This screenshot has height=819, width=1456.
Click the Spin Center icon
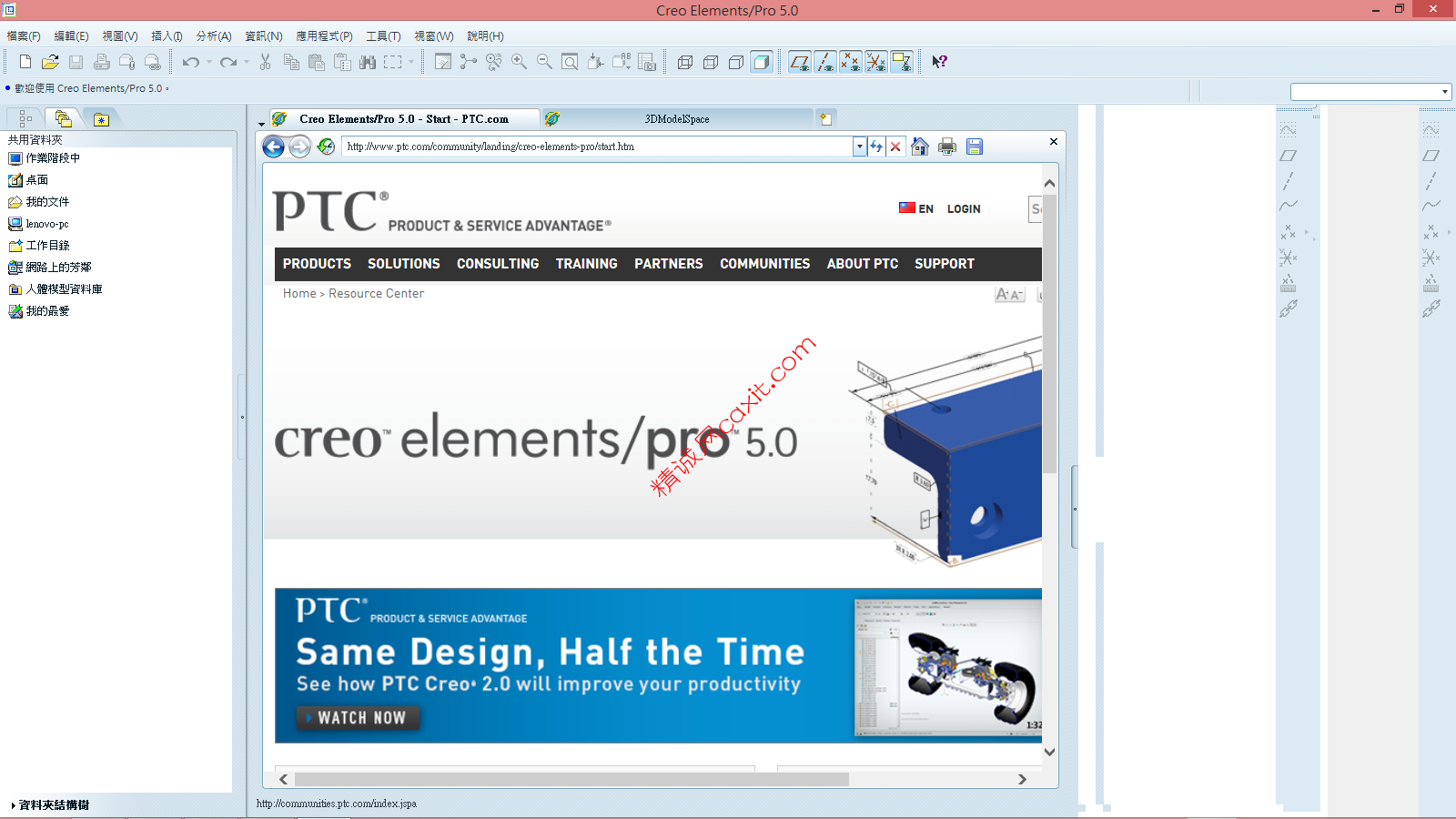[469, 62]
